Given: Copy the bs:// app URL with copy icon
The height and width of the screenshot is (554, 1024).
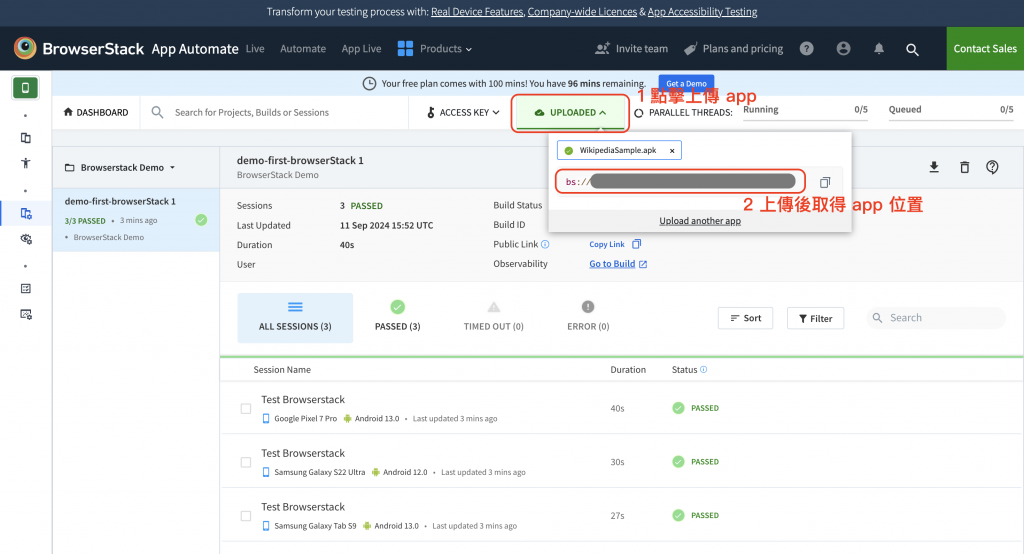Looking at the screenshot, I should pyautogui.click(x=825, y=182).
